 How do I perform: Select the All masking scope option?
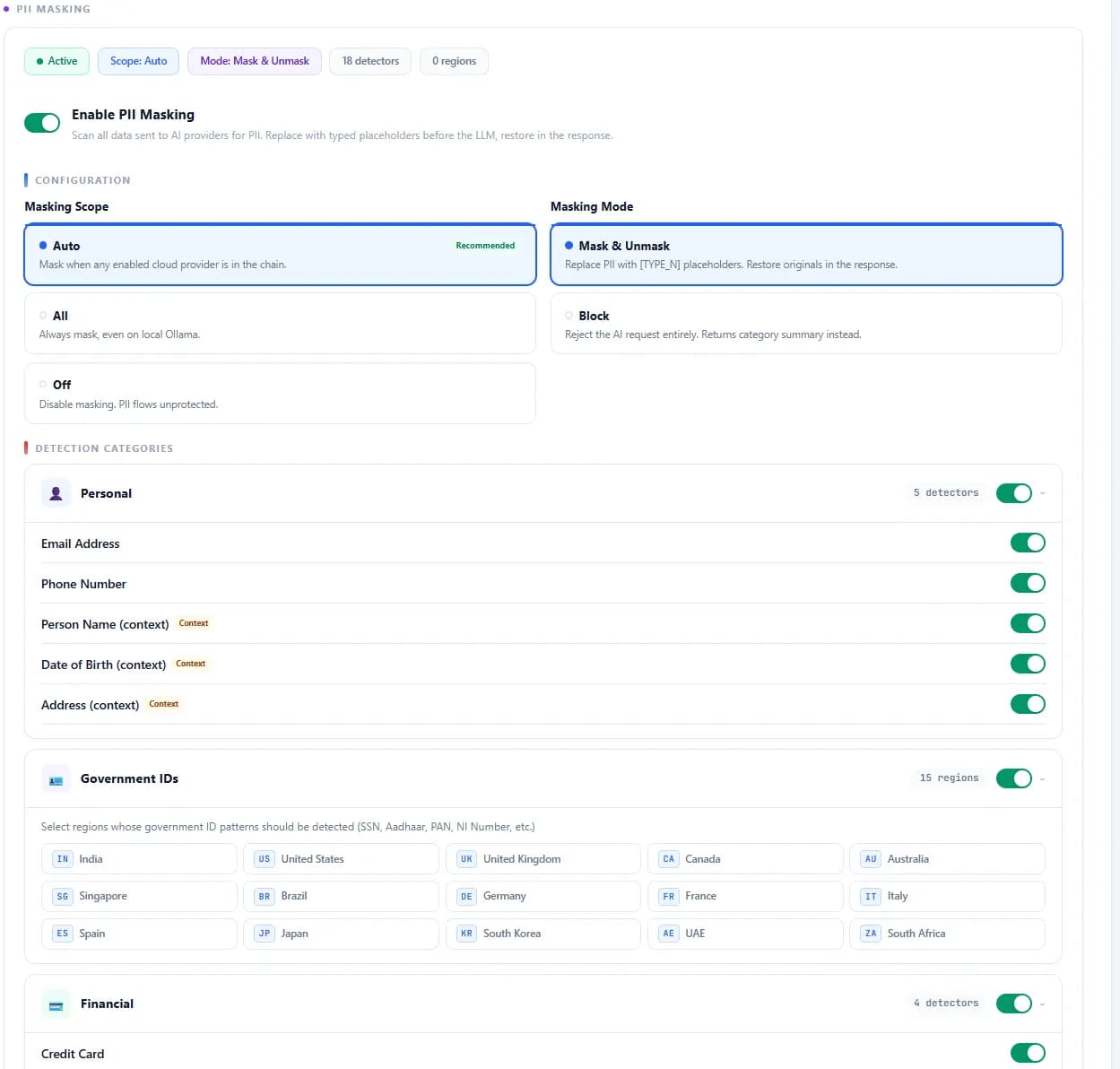click(280, 324)
